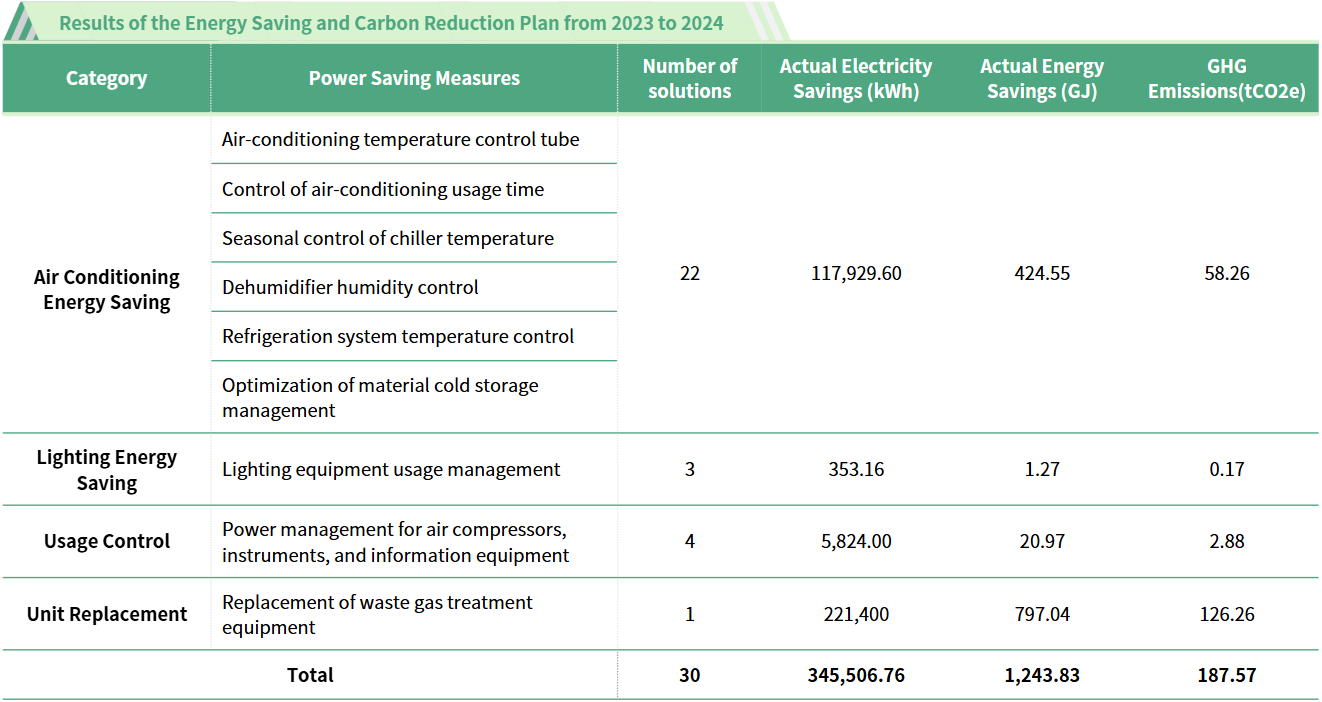Click the Lighting Energy Saving category cell
Screen dimensions: 1322x702
[x=106, y=470]
